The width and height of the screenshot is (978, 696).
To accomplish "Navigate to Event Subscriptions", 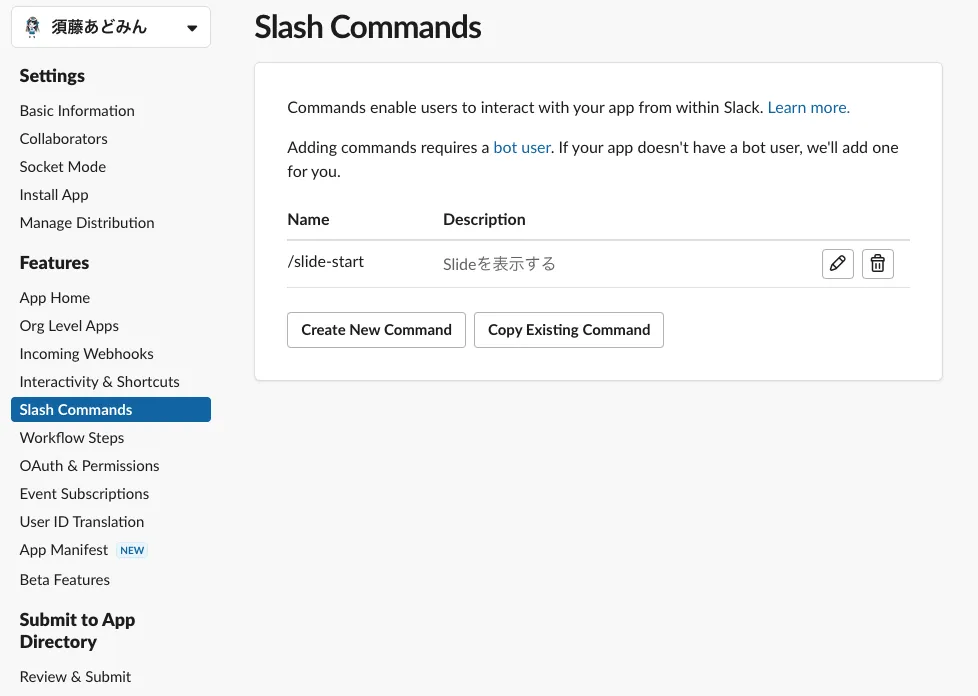I will pos(84,494).
